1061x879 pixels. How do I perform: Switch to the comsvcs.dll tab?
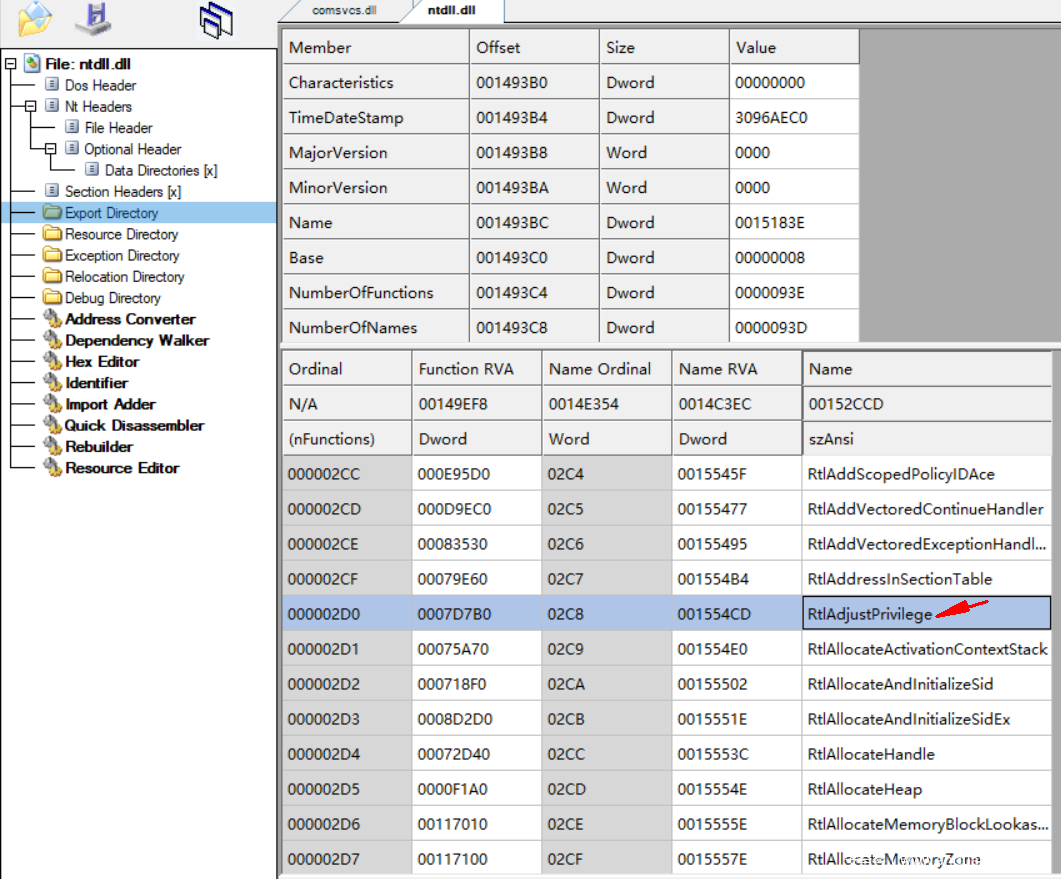coord(344,10)
